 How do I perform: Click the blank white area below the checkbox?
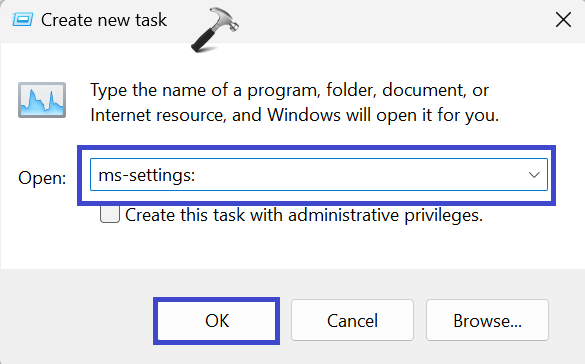[x=291, y=246]
